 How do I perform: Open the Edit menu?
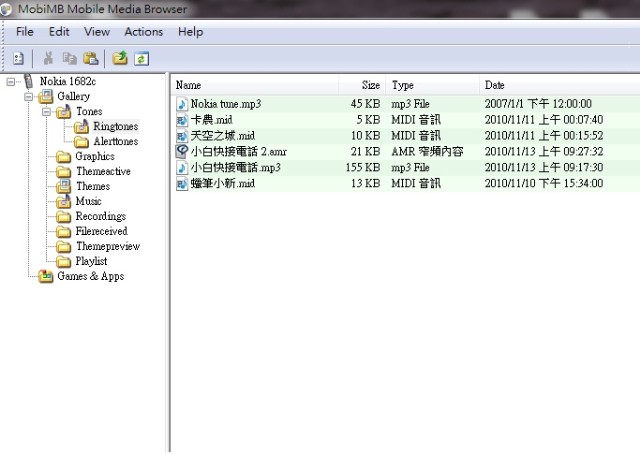click(59, 31)
